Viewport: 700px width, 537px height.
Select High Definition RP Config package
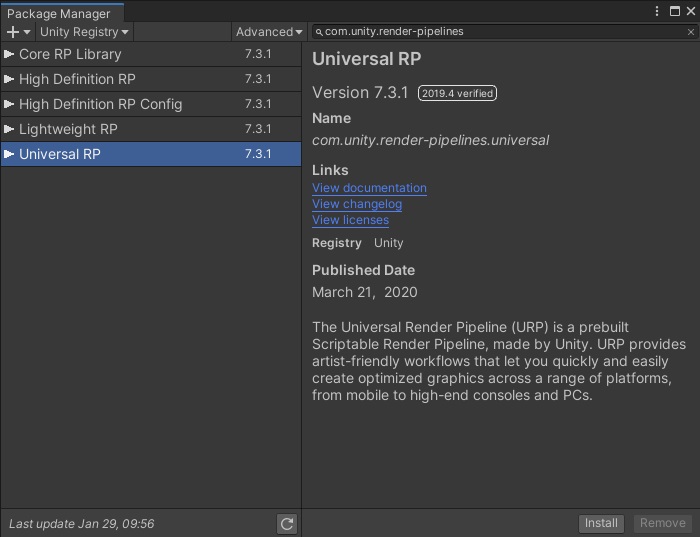151,104
